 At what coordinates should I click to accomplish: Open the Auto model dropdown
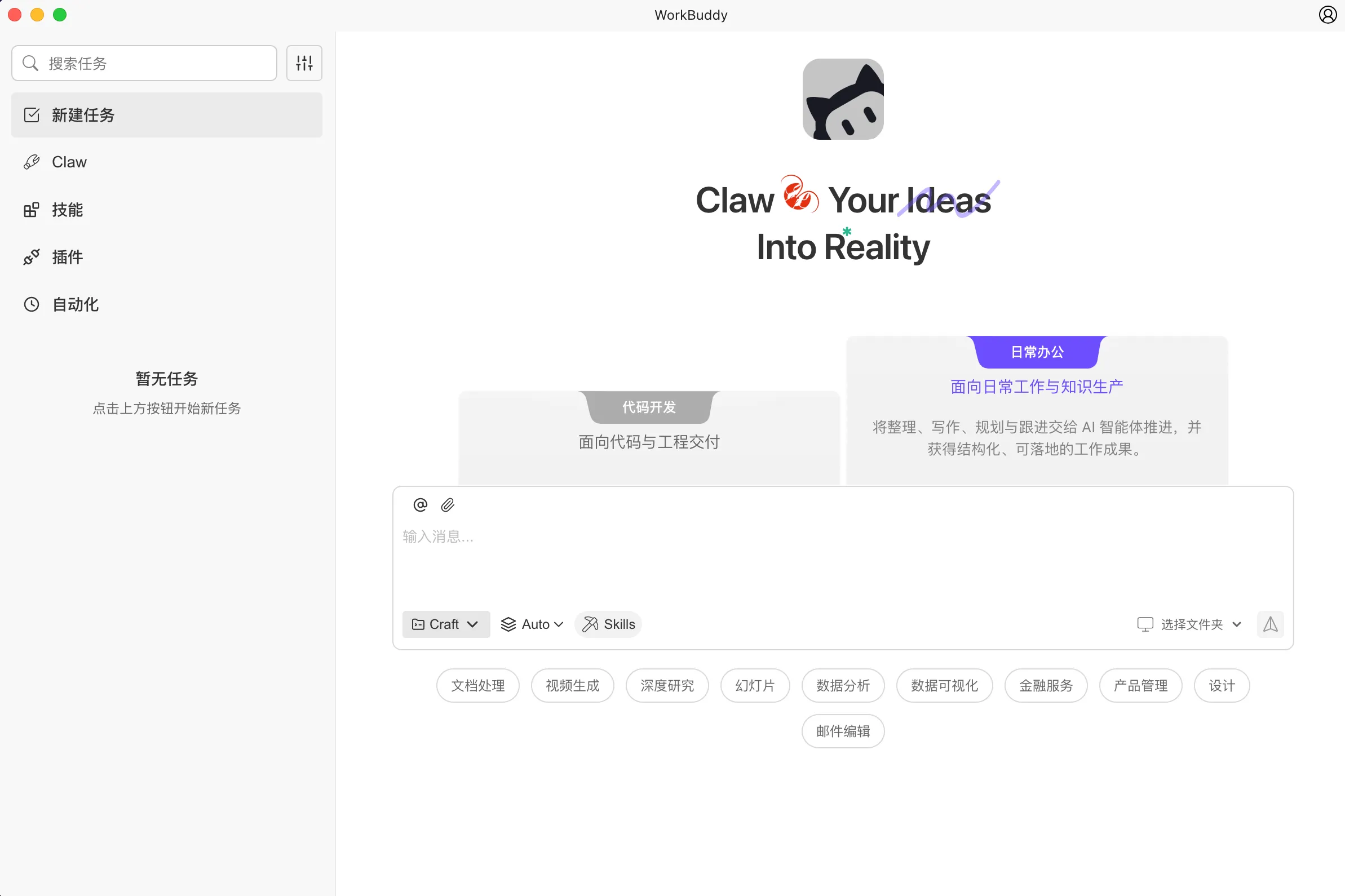click(532, 624)
